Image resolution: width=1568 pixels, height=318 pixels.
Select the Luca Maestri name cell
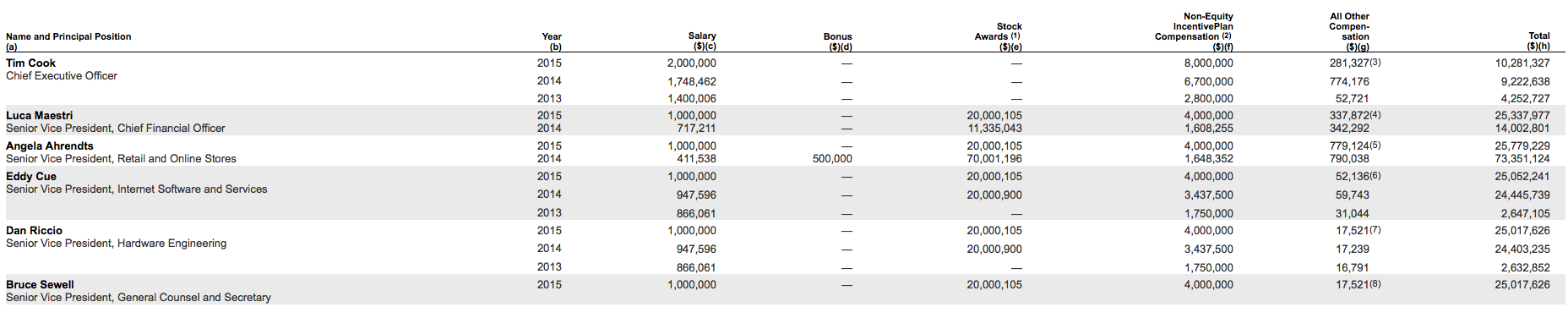(40, 115)
